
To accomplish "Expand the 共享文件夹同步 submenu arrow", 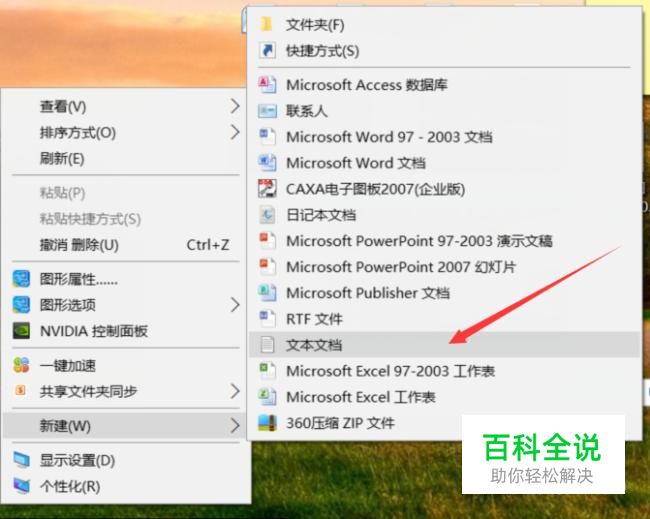I will coord(235,391).
